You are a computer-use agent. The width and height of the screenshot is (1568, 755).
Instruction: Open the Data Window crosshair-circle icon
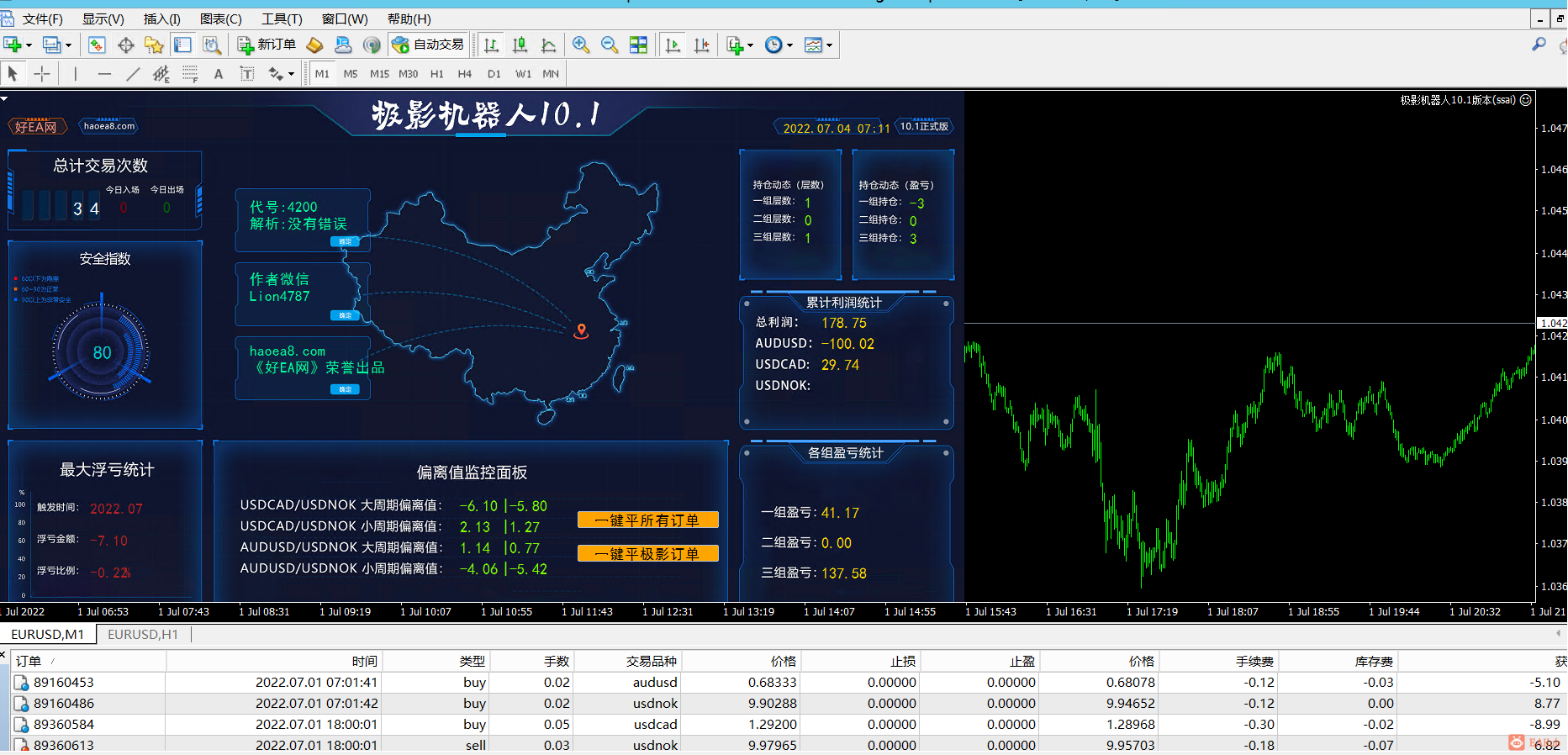(x=126, y=45)
